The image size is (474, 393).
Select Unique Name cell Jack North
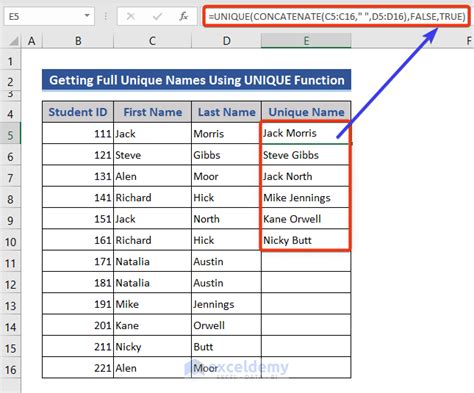click(x=306, y=176)
